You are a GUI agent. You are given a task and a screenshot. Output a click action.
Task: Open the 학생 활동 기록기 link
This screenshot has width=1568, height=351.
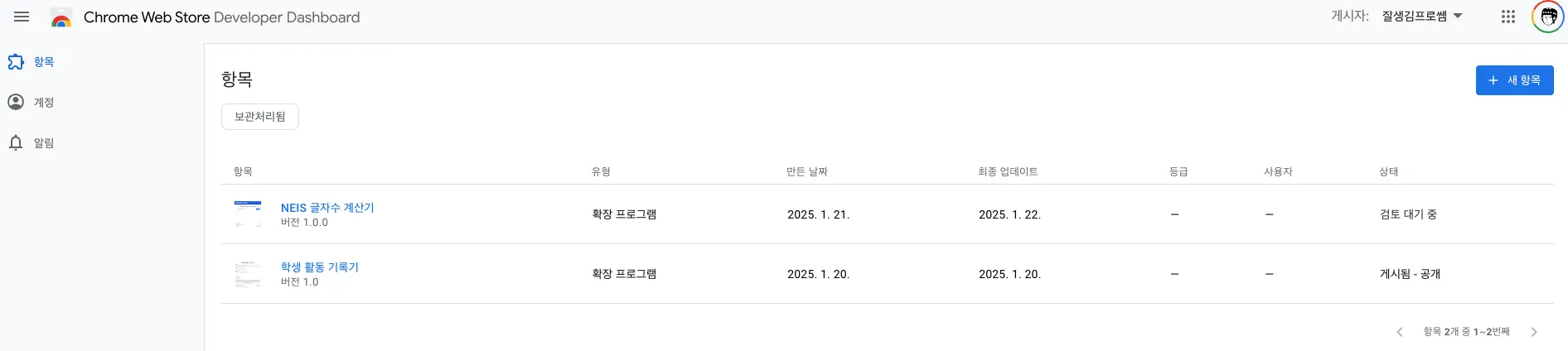(319, 267)
